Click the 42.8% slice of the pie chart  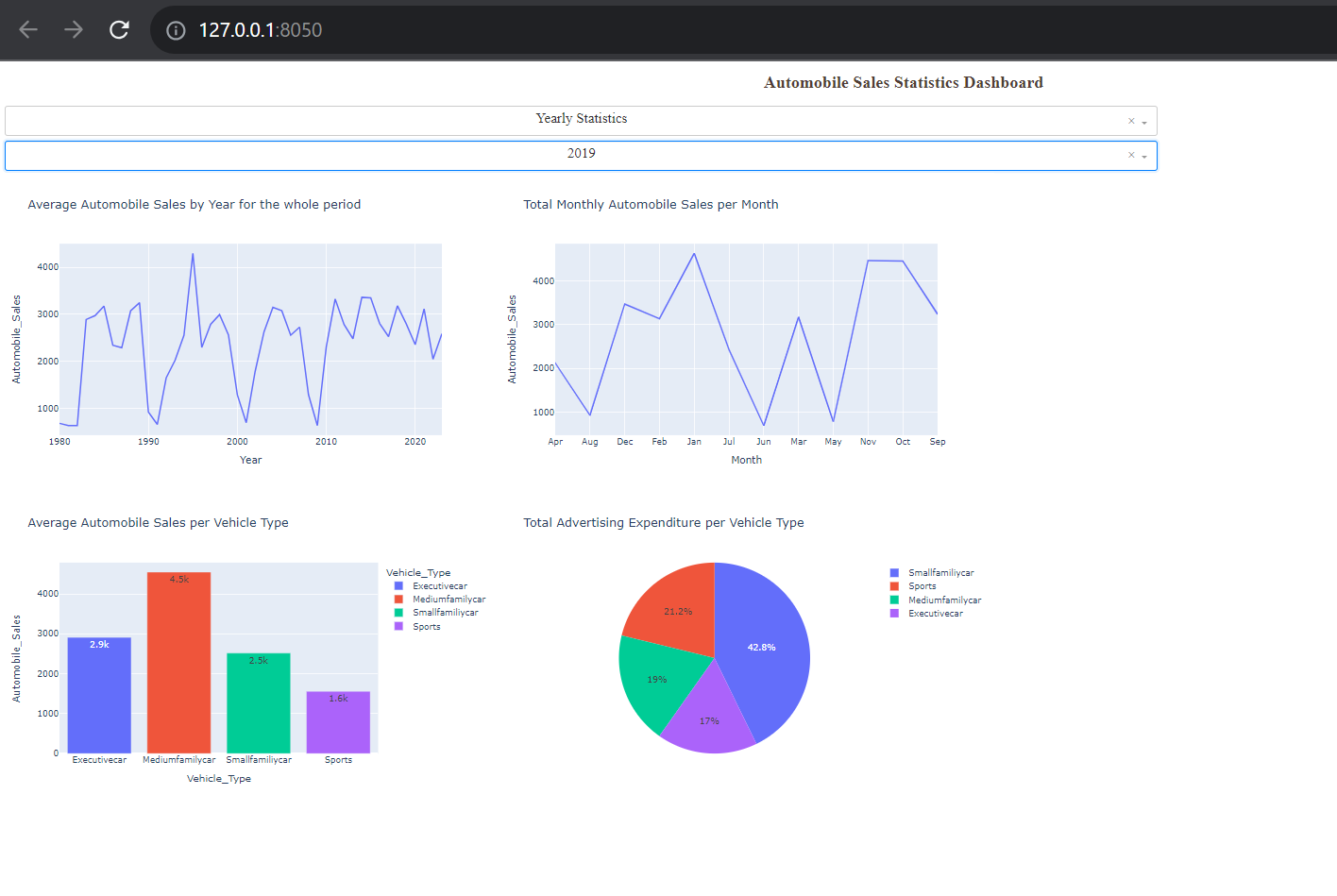click(x=762, y=647)
